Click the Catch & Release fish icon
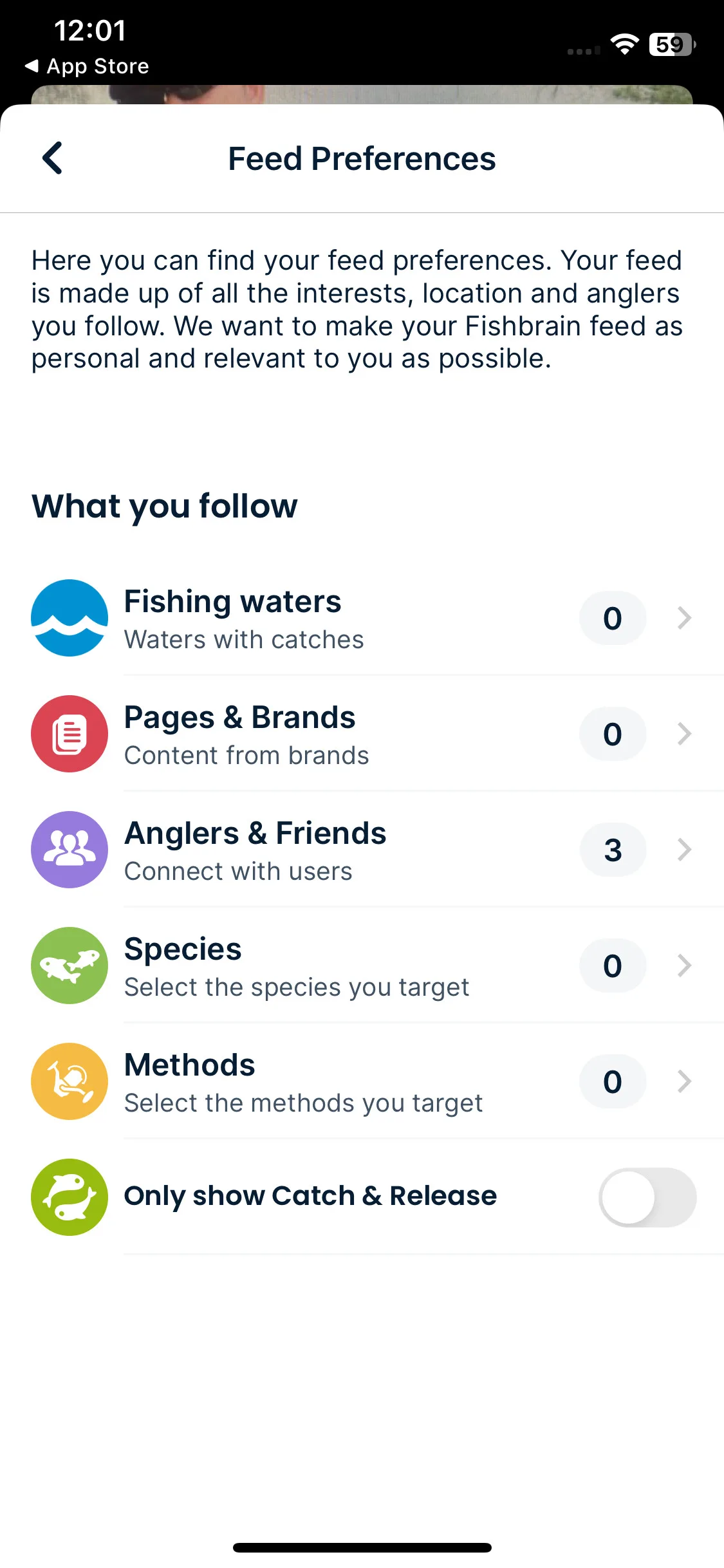This screenshot has height=1568, width=724. pyautogui.click(x=70, y=1197)
